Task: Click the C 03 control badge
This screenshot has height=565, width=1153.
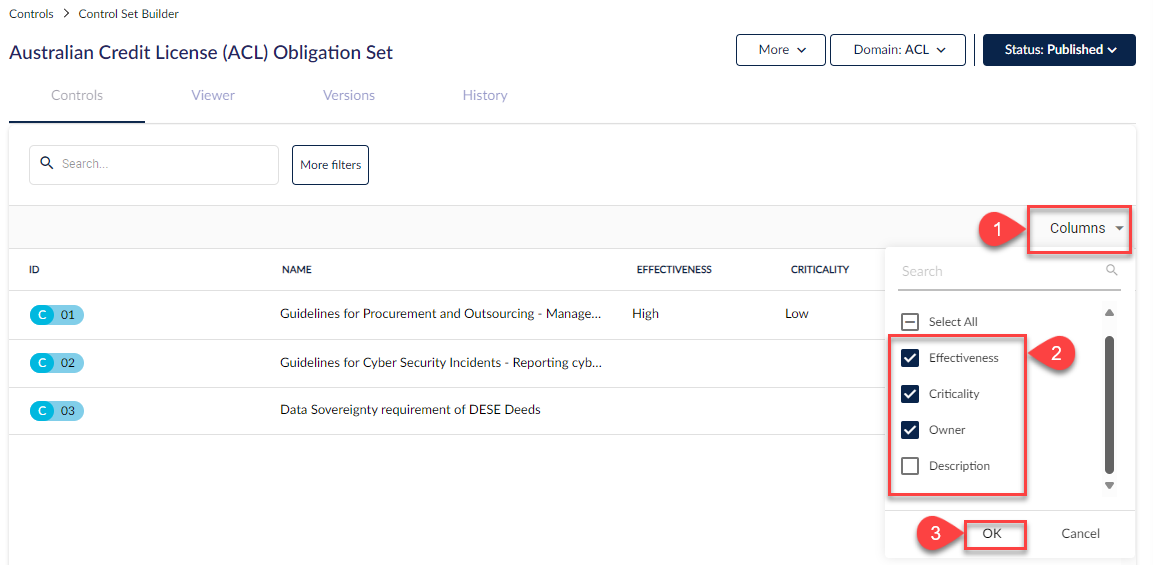Action: 57,411
